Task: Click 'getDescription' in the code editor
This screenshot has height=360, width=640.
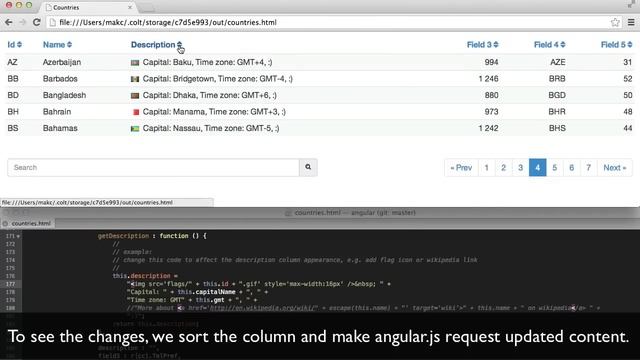Action: 123,236
